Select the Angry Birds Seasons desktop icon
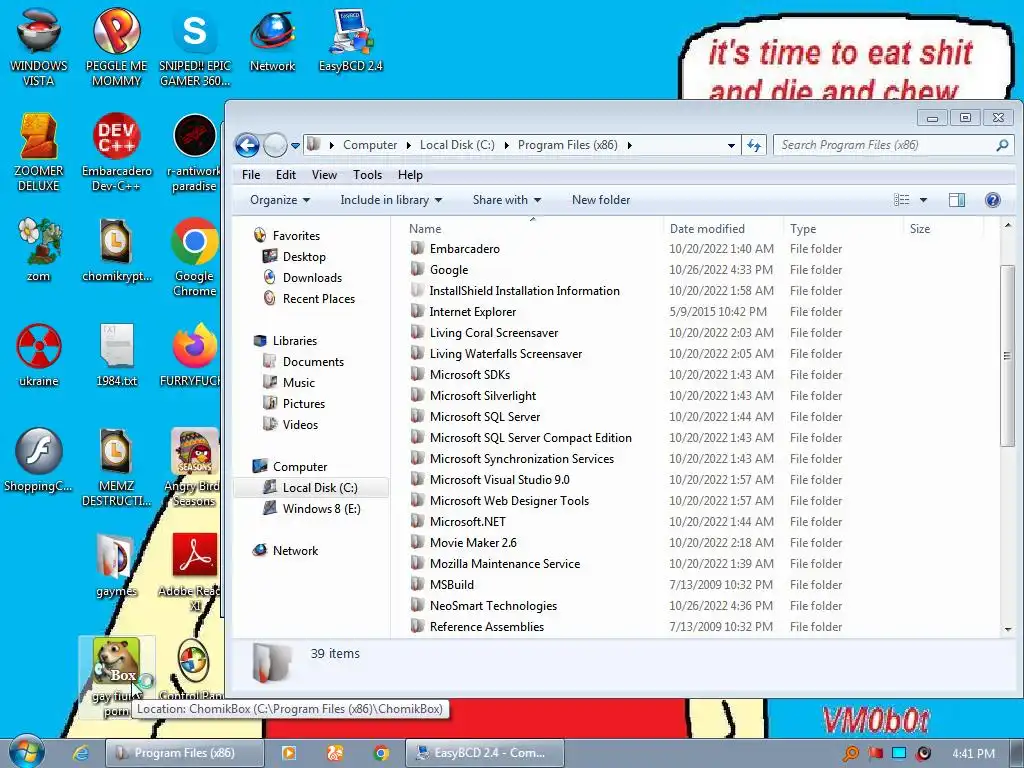The width and height of the screenshot is (1024, 768). [194, 468]
